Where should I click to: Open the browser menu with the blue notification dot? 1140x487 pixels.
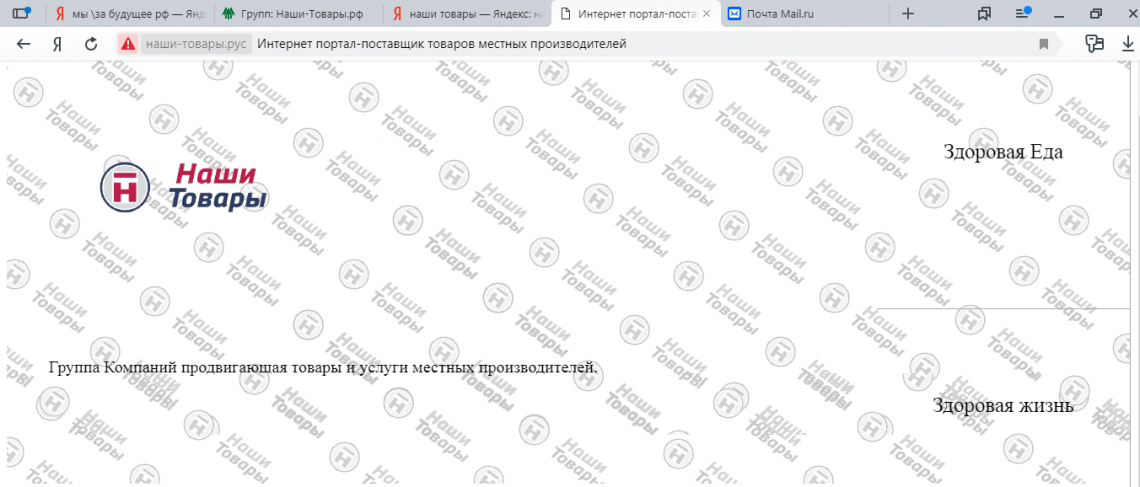coord(1023,13)
